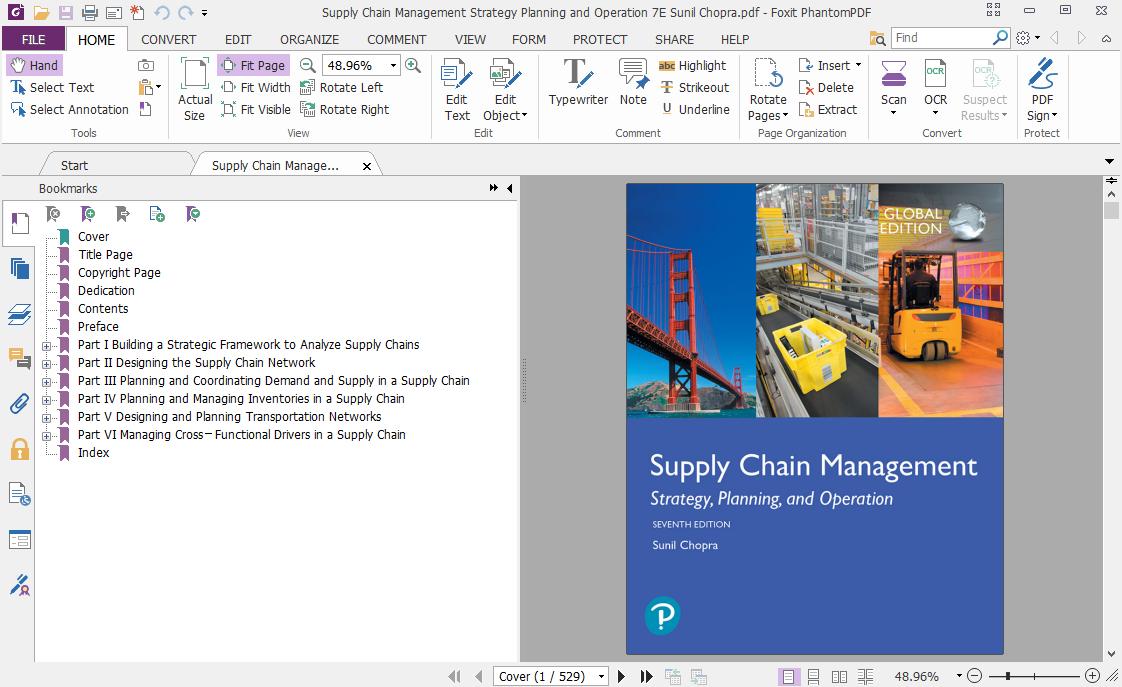Viewport: 1122px width, 687px height.
Task: Select the Hand tool
Action: [x=34, y=65]
